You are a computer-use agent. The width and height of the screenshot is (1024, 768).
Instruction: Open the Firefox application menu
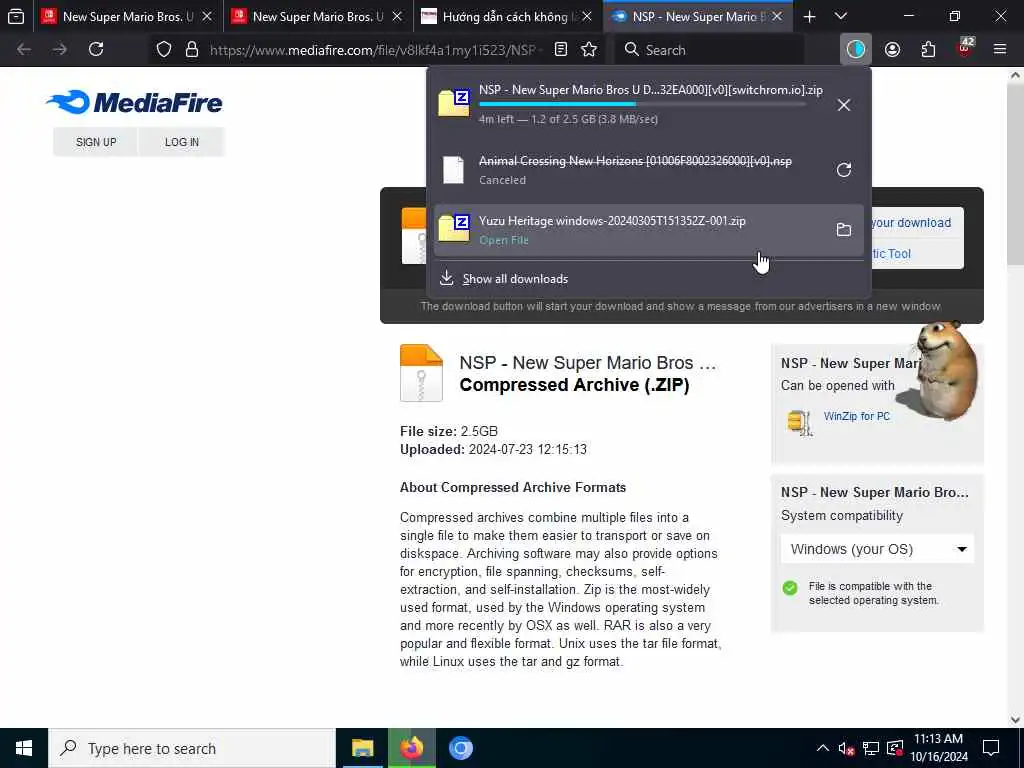1000,49
